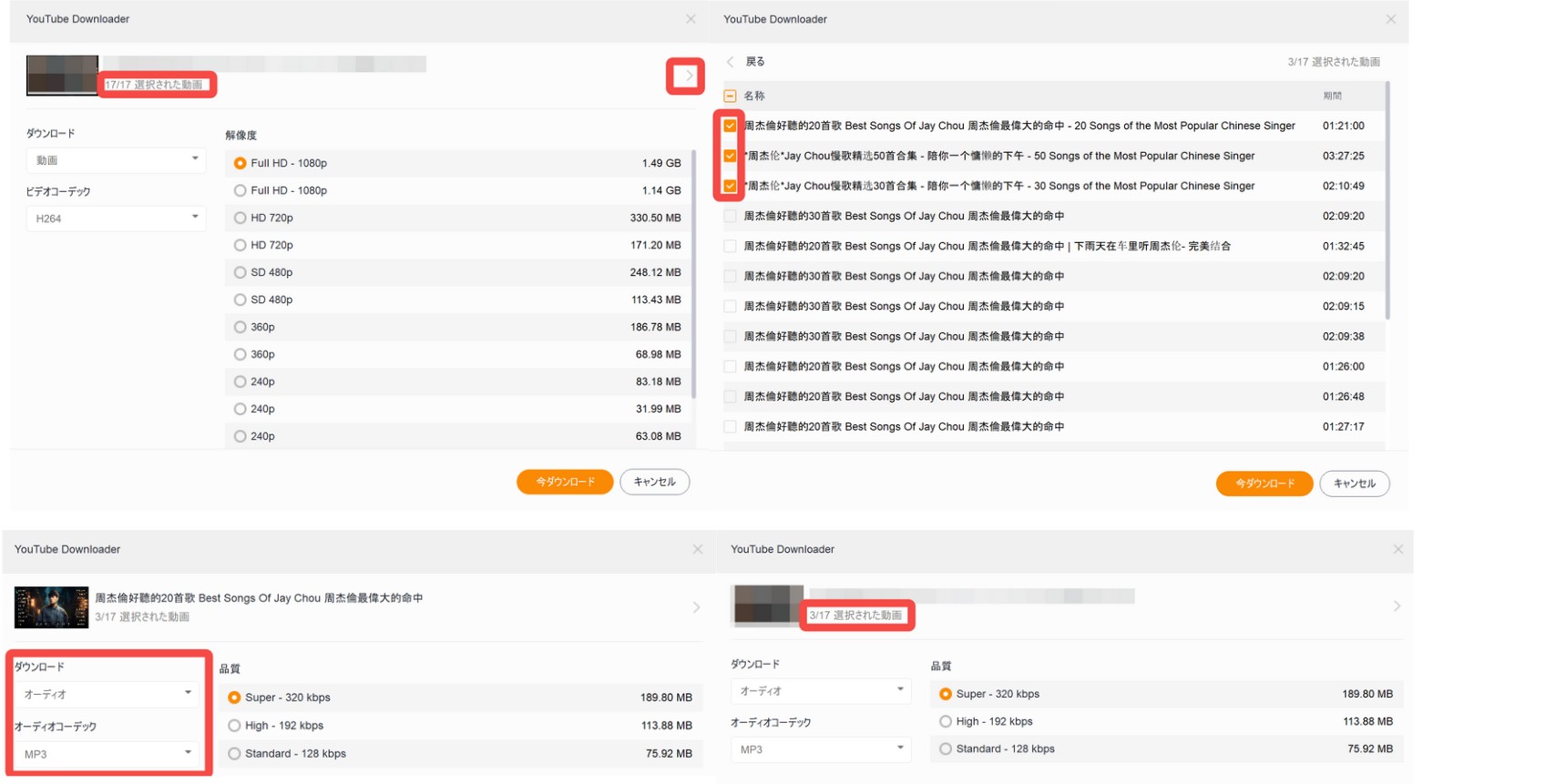Uncheck the 30 Songs video lasting 02:10:49
This screenshot has height=784, width=1556.
(730, 186)
